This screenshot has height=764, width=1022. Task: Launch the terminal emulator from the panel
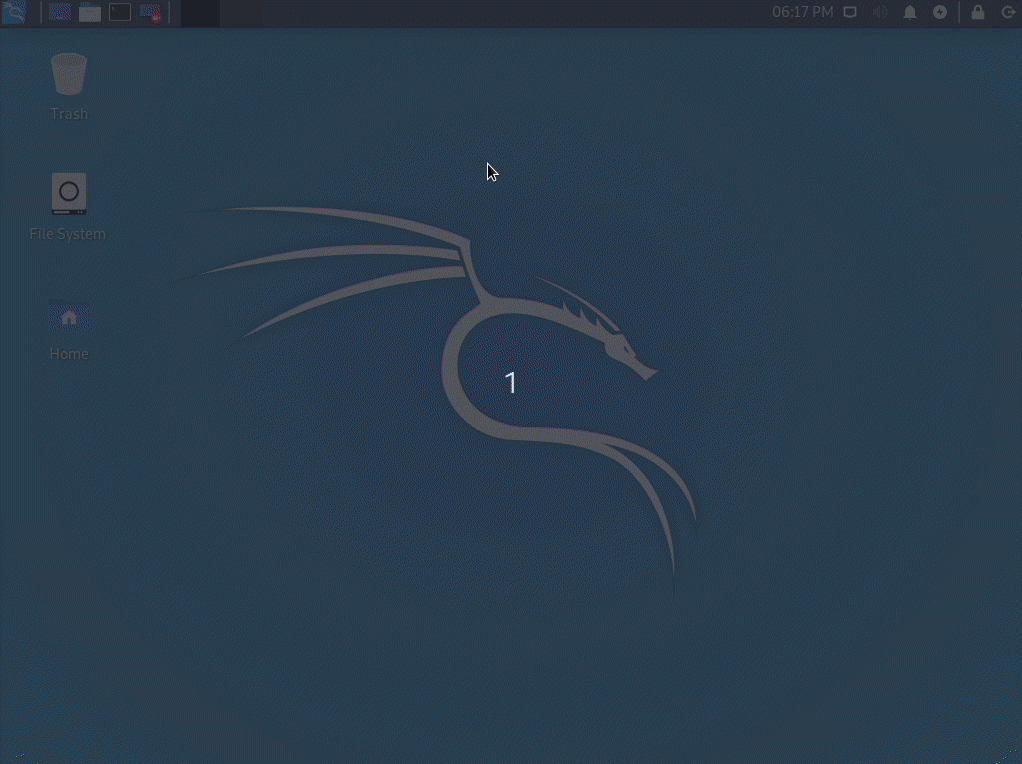[119, 13]
